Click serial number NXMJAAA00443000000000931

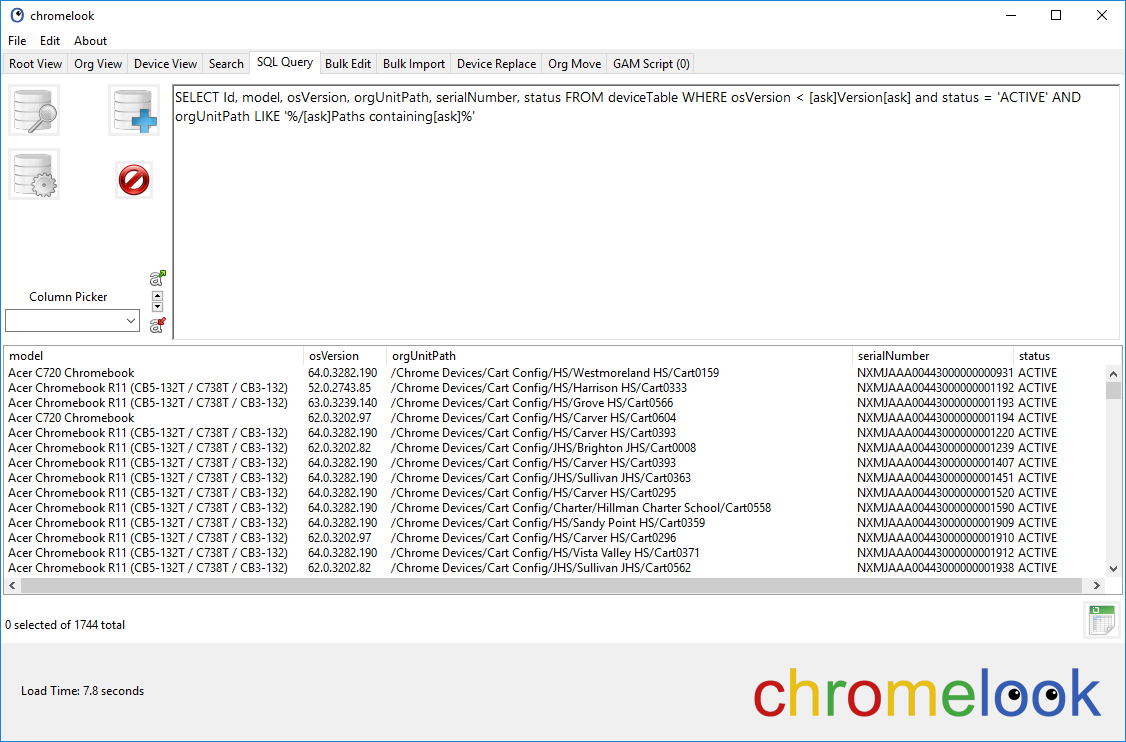point(935,373)
